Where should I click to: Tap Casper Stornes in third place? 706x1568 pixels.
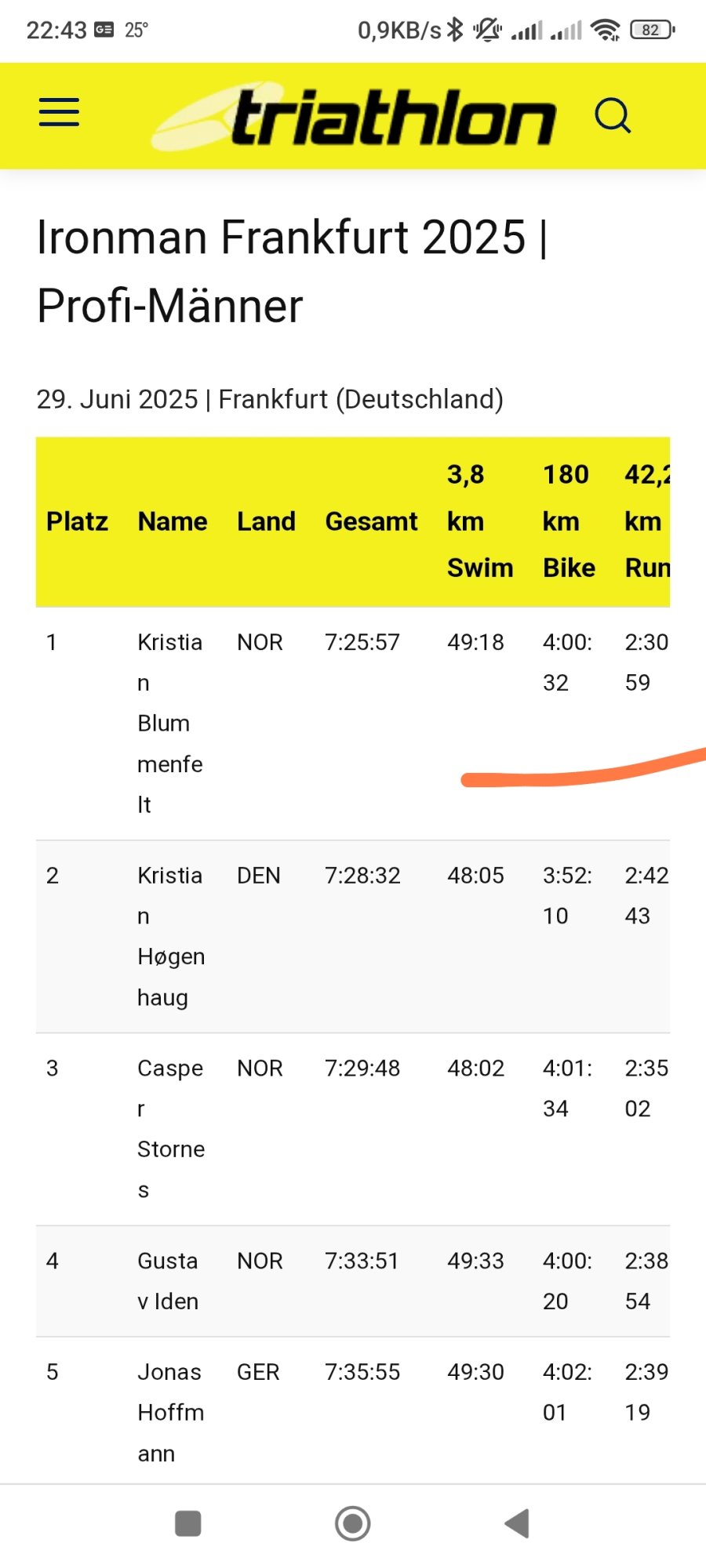pos(171,1129)
